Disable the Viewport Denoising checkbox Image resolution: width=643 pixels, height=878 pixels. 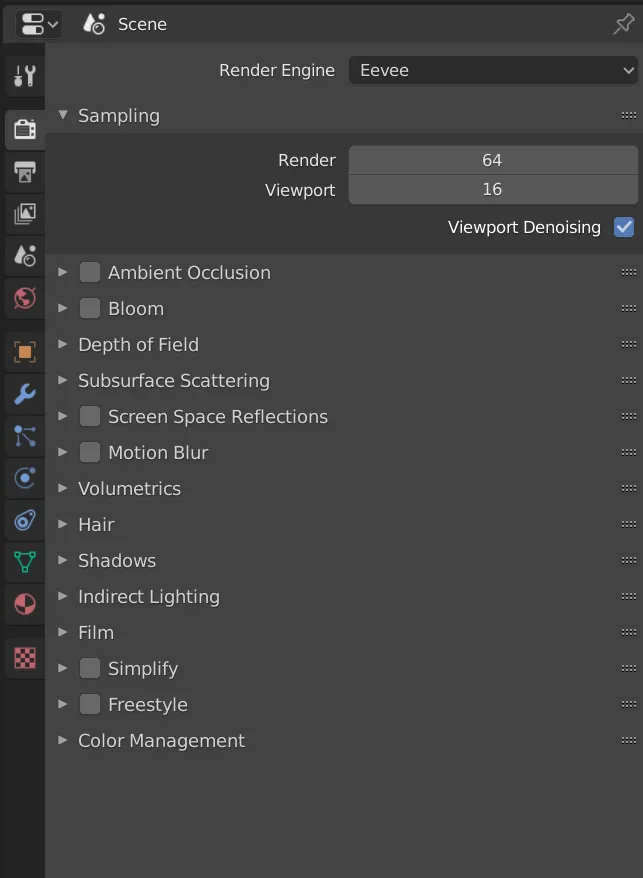pyautogui.click(x=624, y=227)
